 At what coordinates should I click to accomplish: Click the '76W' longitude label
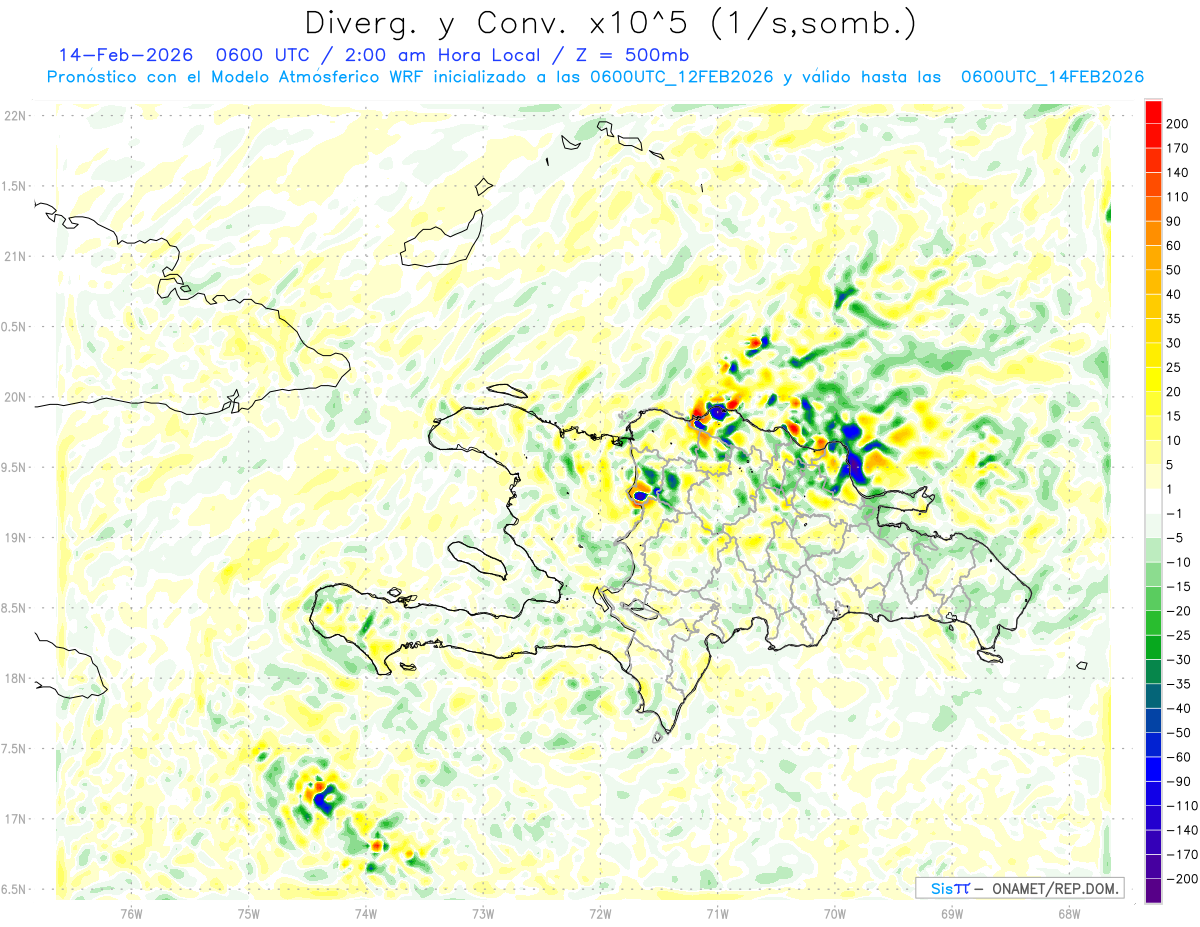click(131, 913)
